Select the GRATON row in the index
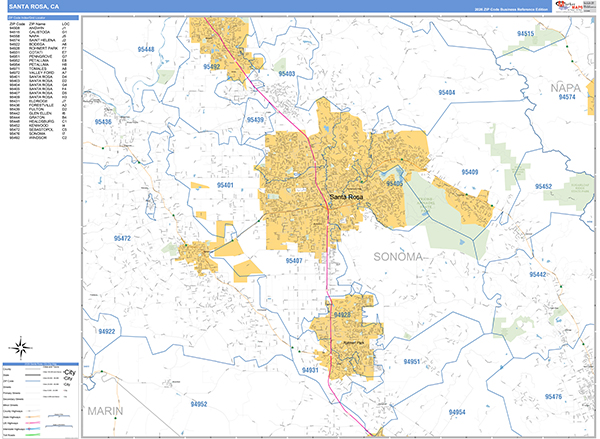Image resolution: width=600 pixels, height=439 pixels. pyautogui.click(x=38, y=118)
